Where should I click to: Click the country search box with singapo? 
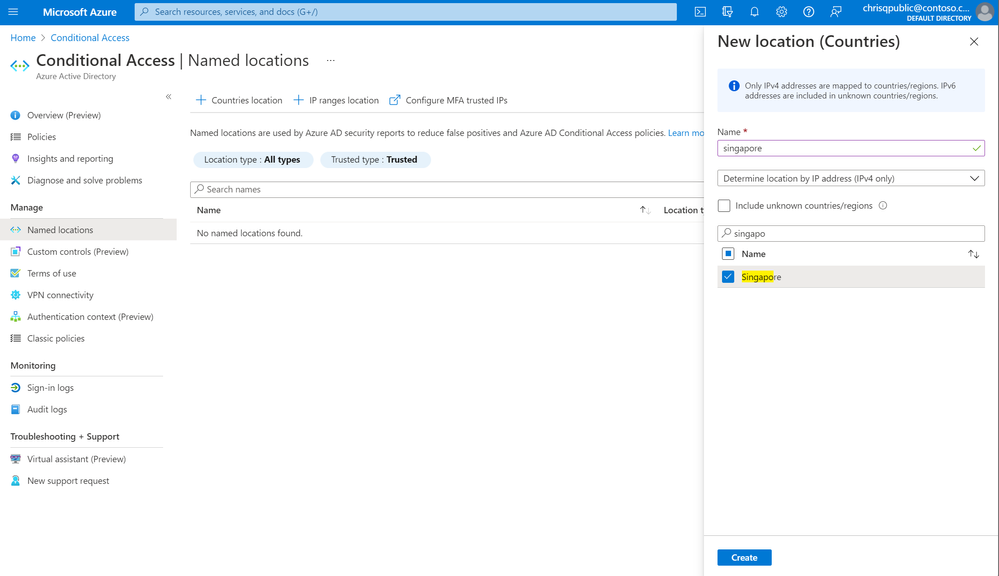851,233
